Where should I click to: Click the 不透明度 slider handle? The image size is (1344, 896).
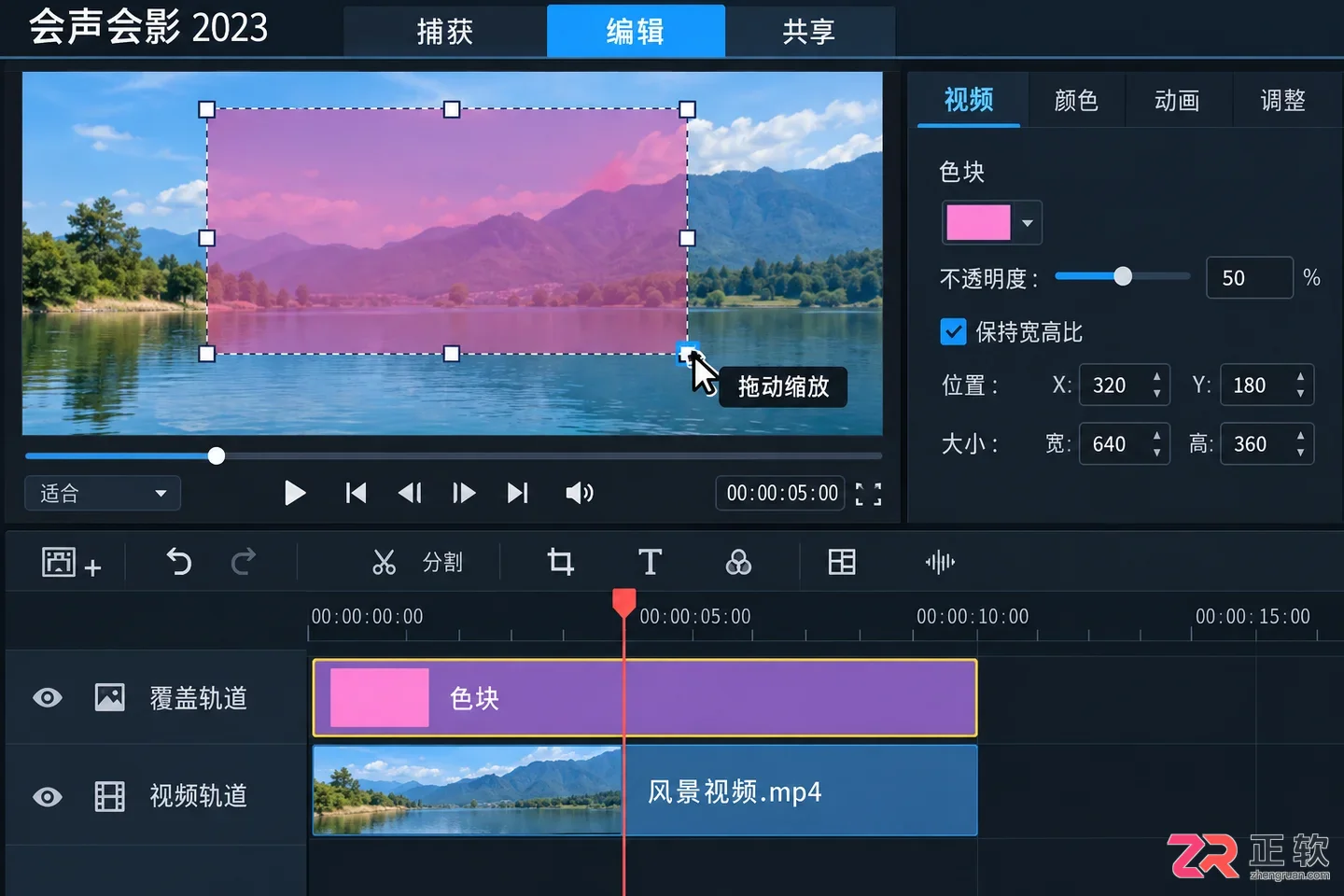pos(1123,276)
